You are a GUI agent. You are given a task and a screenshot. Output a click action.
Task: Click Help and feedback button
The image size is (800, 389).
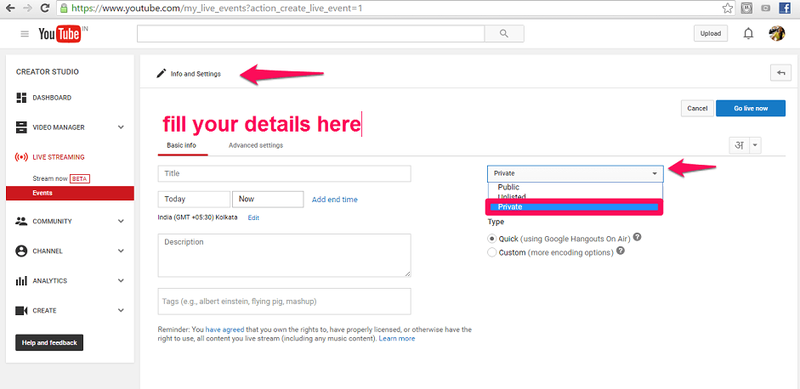[49, 343]
